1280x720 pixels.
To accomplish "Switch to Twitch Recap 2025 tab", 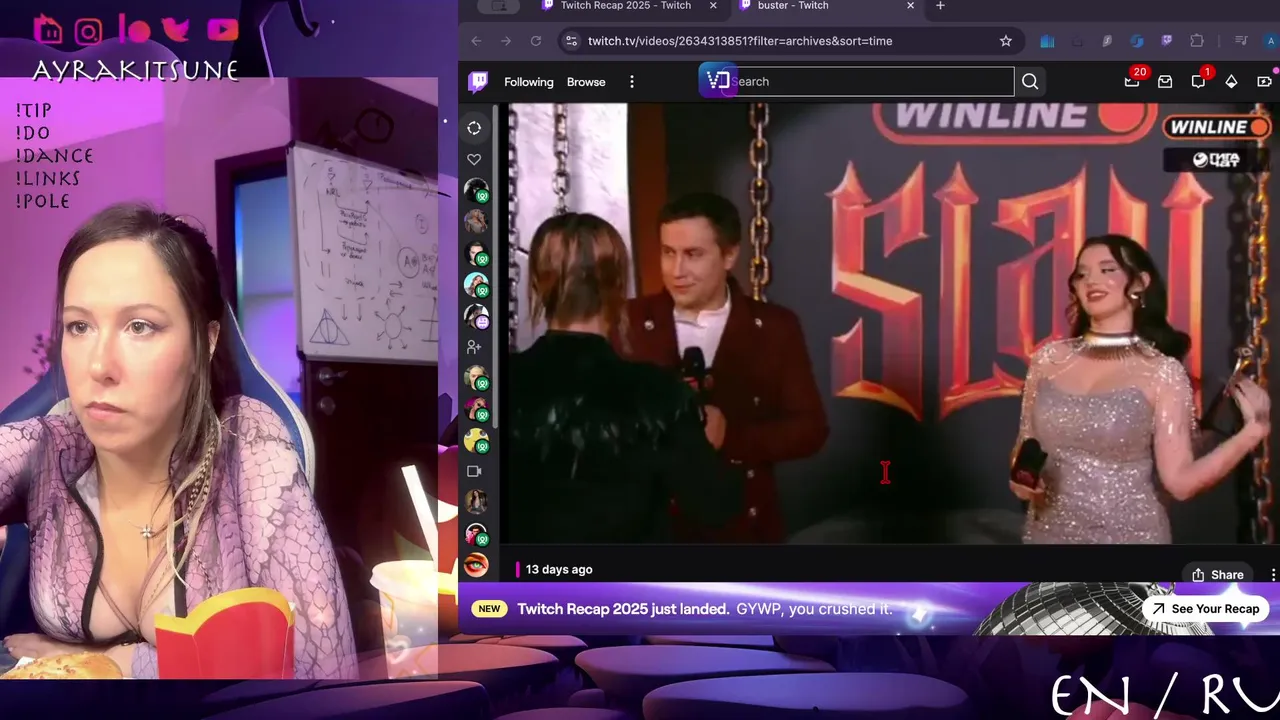I will 625,6.
